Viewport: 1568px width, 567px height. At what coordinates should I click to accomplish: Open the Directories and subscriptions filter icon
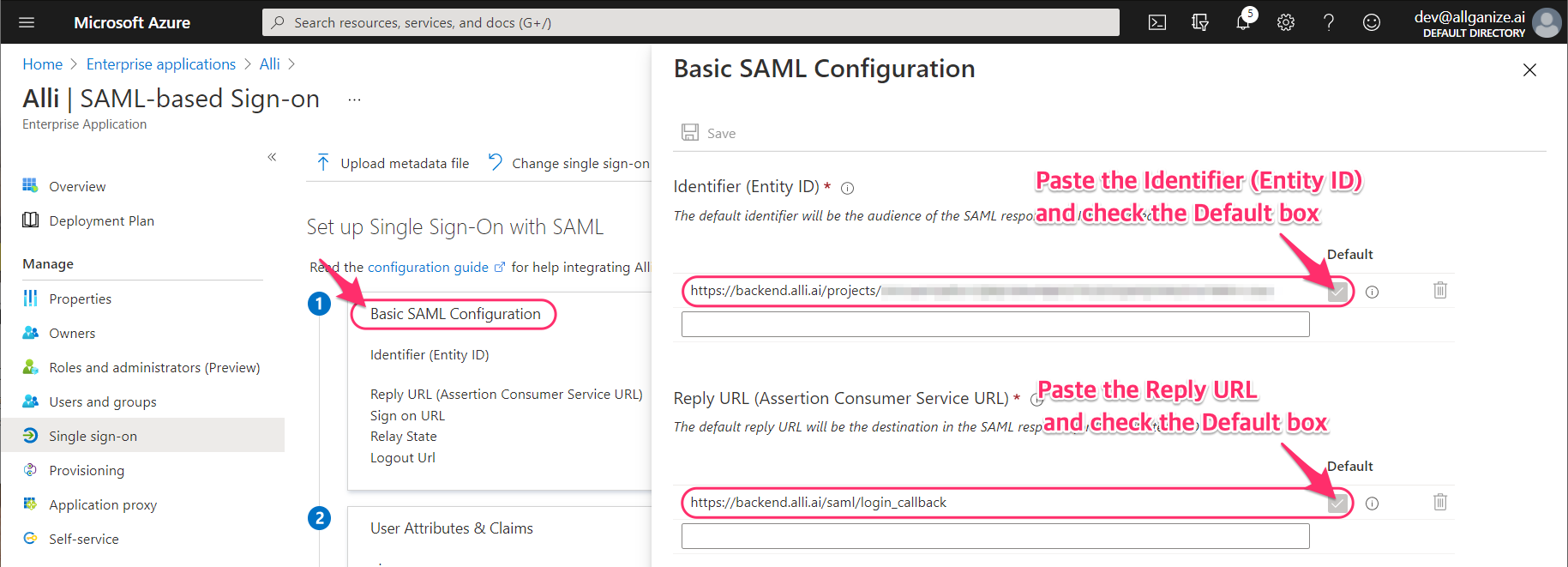tap(1200, 22)
